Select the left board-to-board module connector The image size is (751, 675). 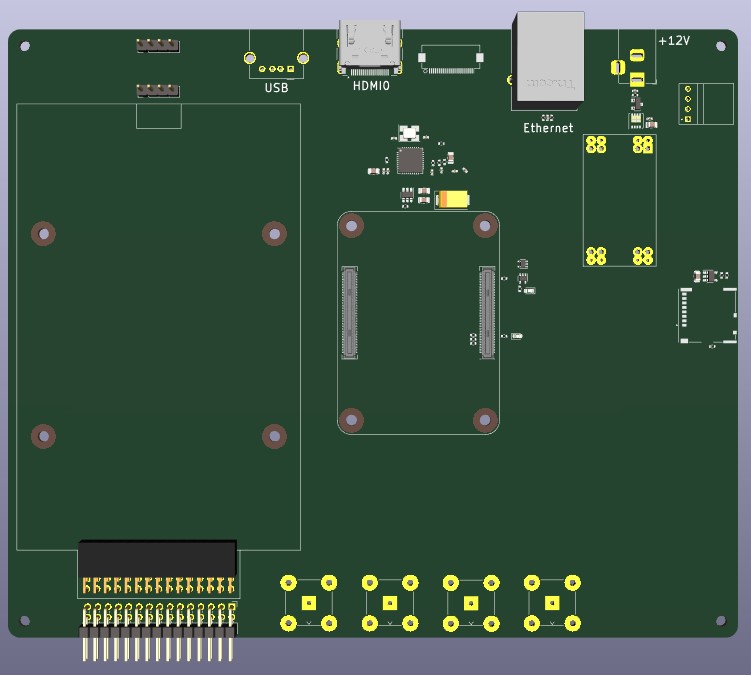pyautogui.click(x=349, y=312)
